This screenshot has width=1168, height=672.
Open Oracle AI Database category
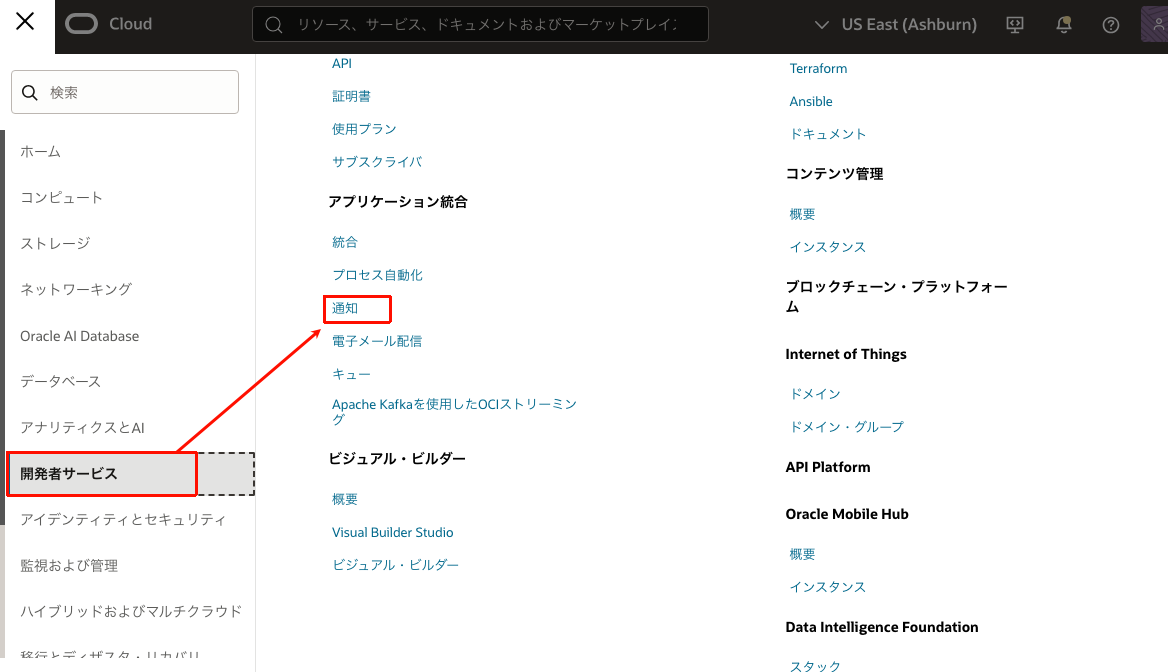[x=80, y=336]
